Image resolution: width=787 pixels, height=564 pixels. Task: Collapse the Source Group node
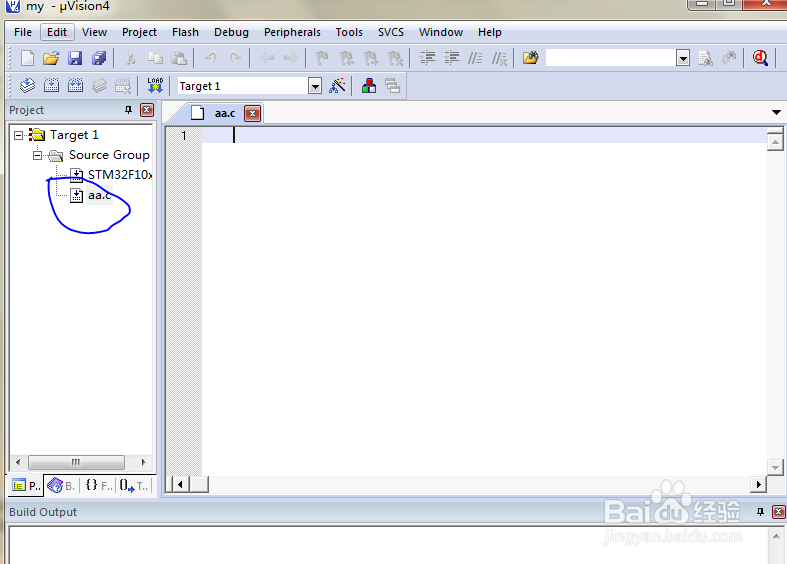click(x=38, y=156)
